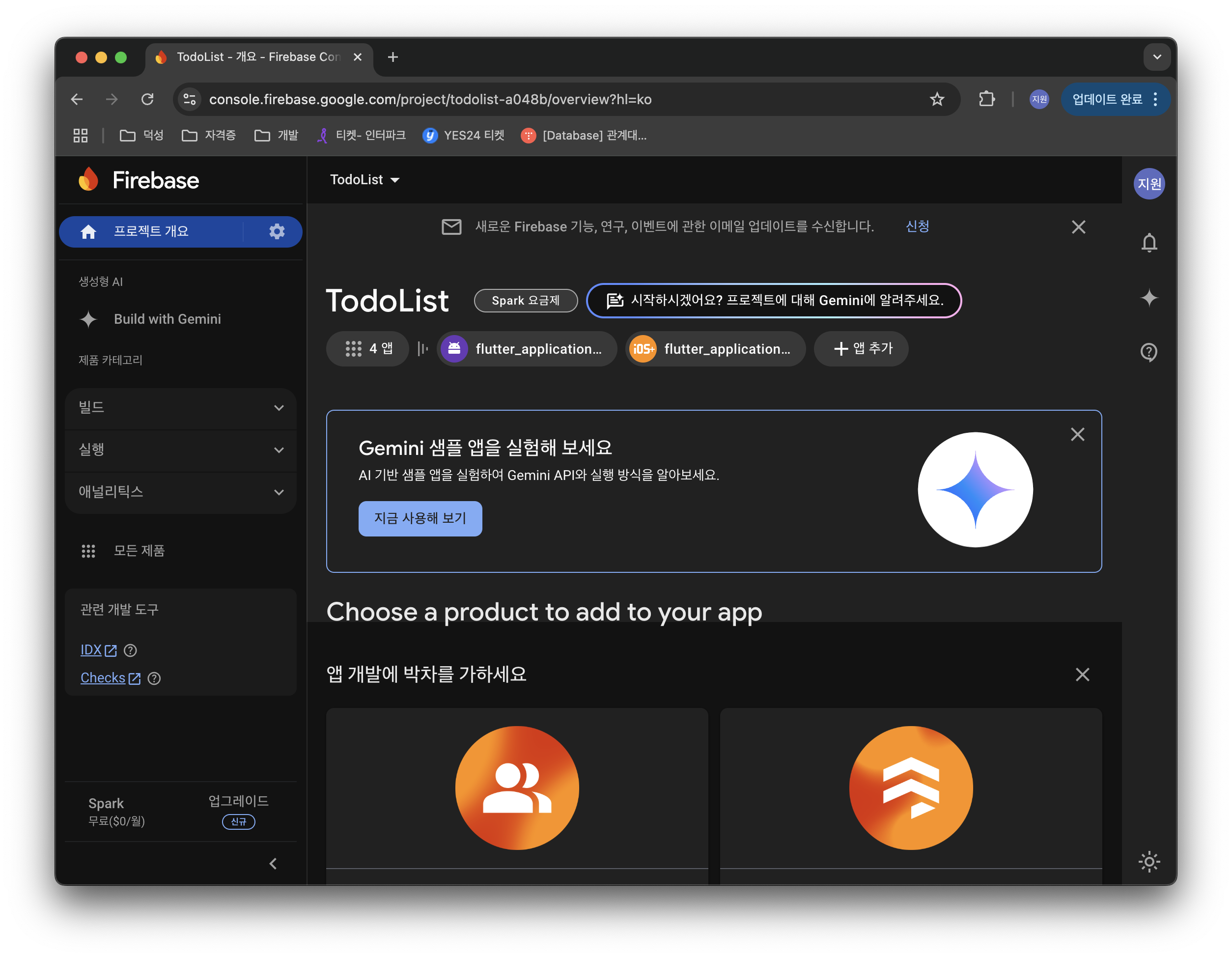Open Gemini sparkle icon in right rail
Viewport: 1232px width, 958px height.
[1148, 298]
